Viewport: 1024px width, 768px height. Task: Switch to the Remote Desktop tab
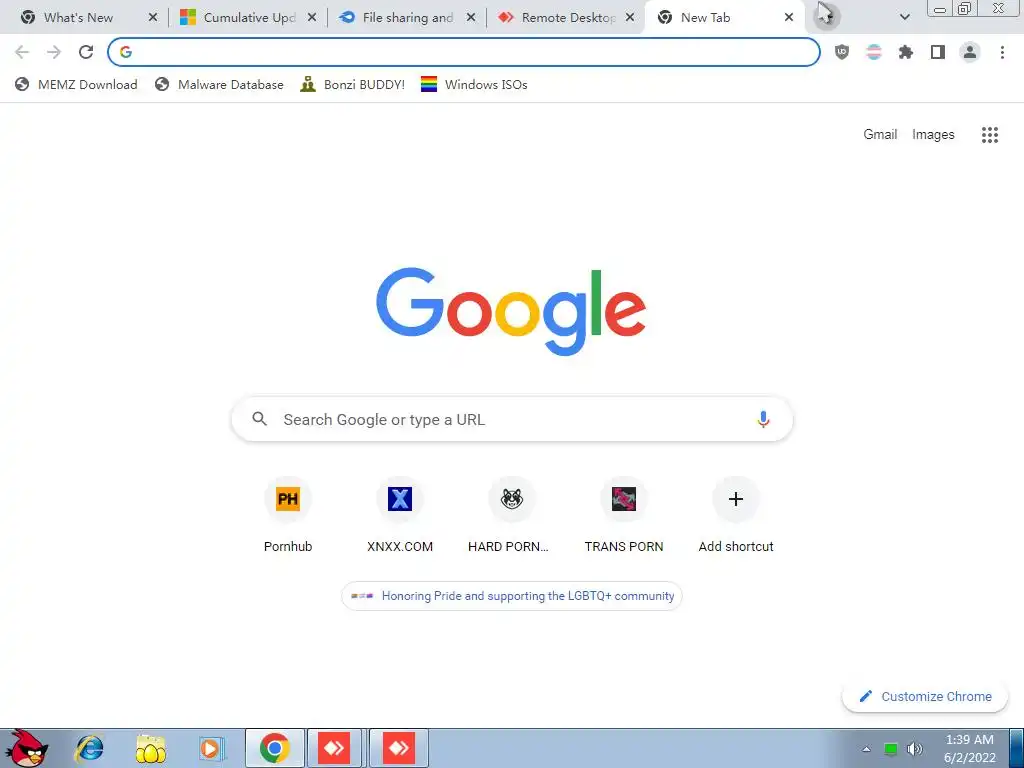tap(566, 18)
